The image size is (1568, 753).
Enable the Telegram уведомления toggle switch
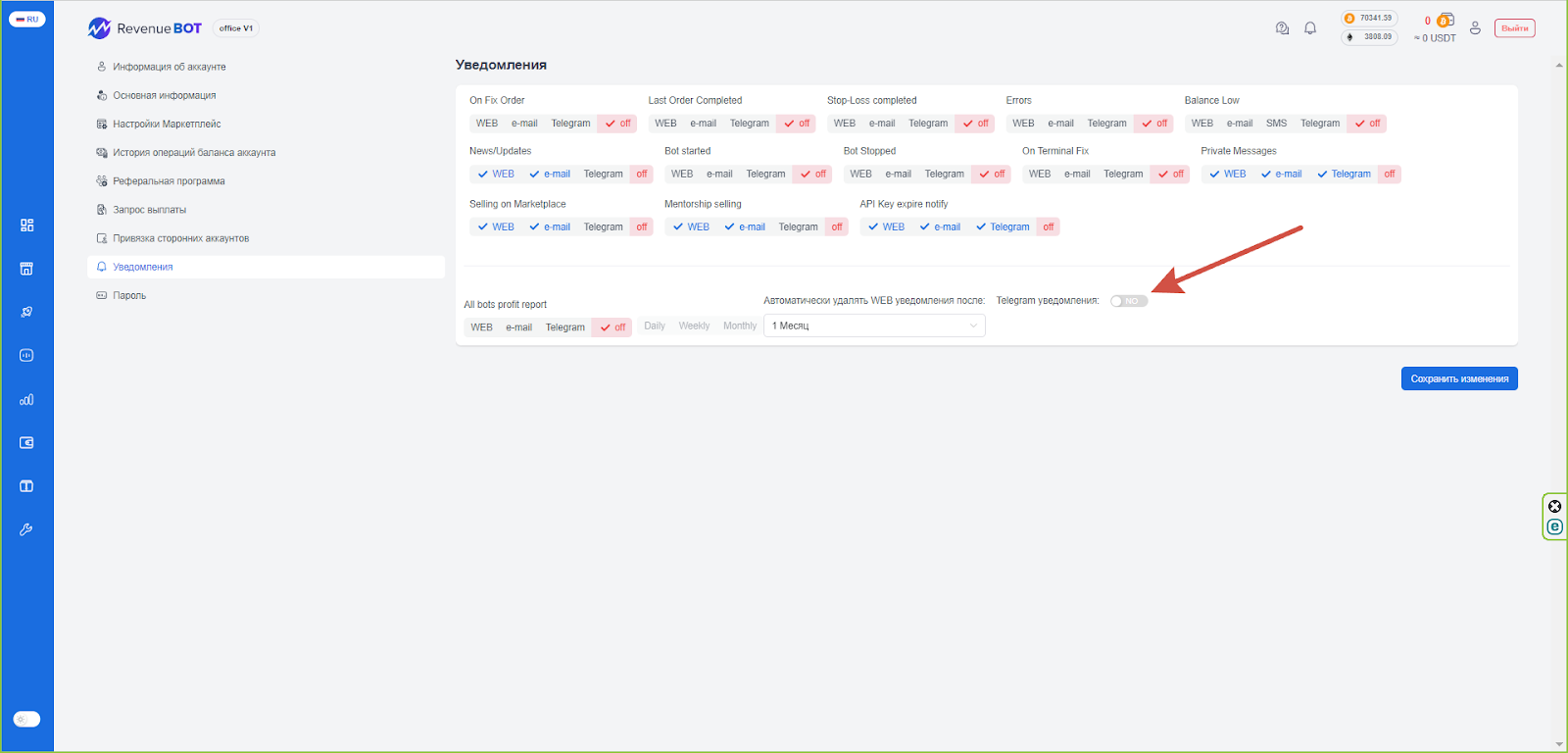pyautogui.click(x=1128, y=301)
